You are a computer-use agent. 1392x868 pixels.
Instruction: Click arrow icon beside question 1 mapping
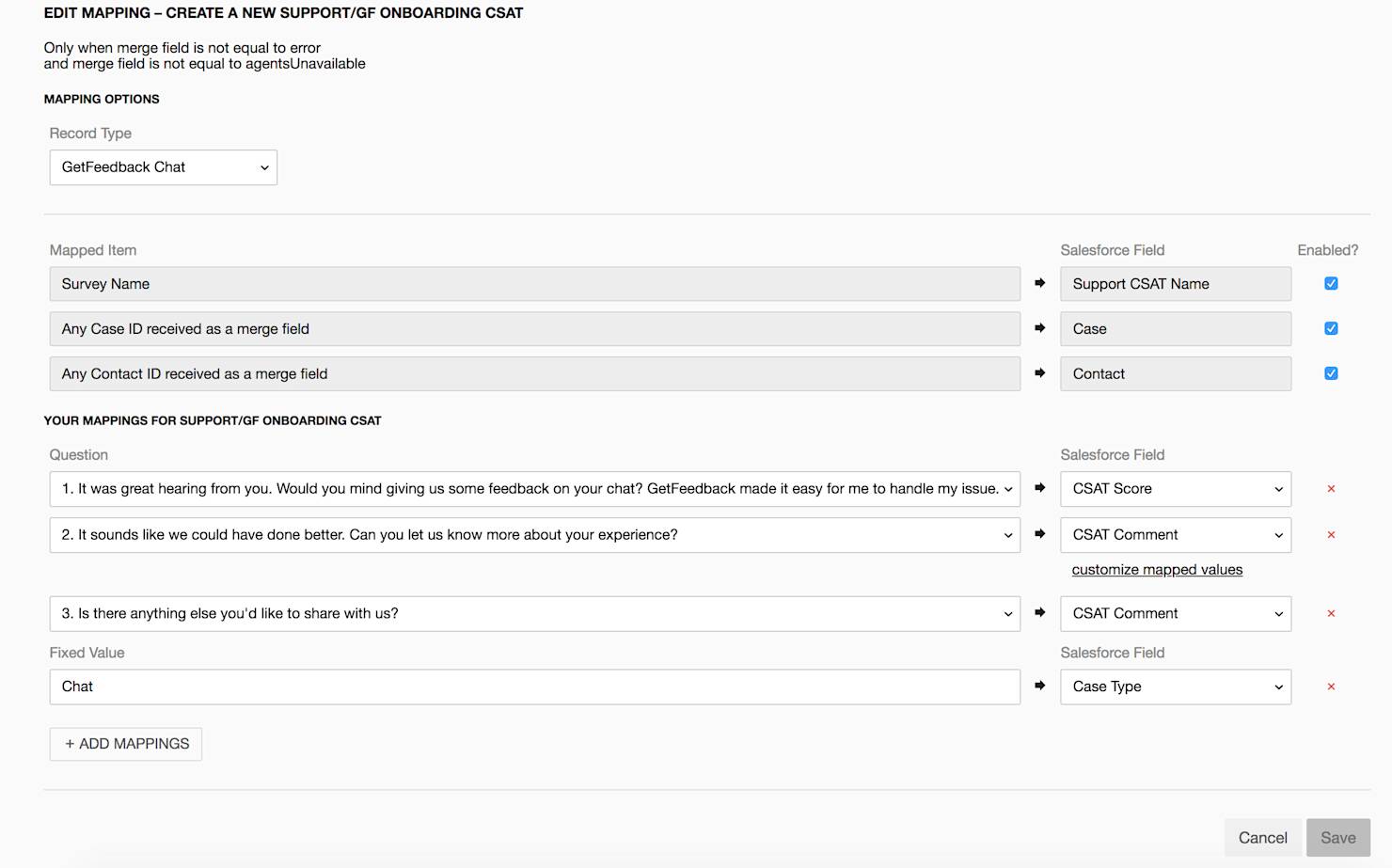(x=1039, y=488)
